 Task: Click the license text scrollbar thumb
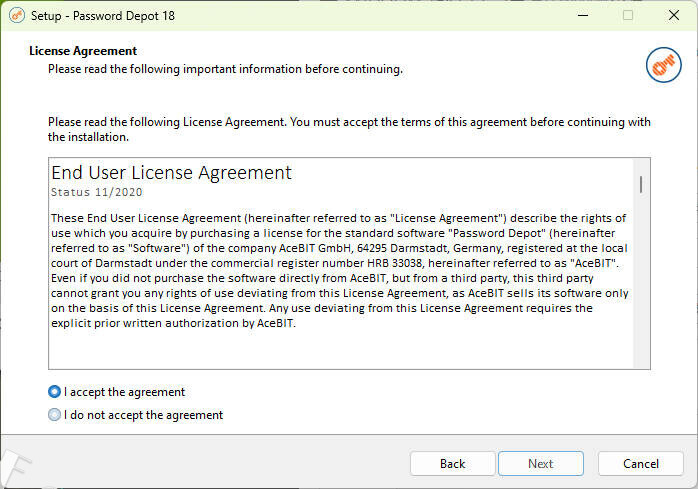pos(640,183)
